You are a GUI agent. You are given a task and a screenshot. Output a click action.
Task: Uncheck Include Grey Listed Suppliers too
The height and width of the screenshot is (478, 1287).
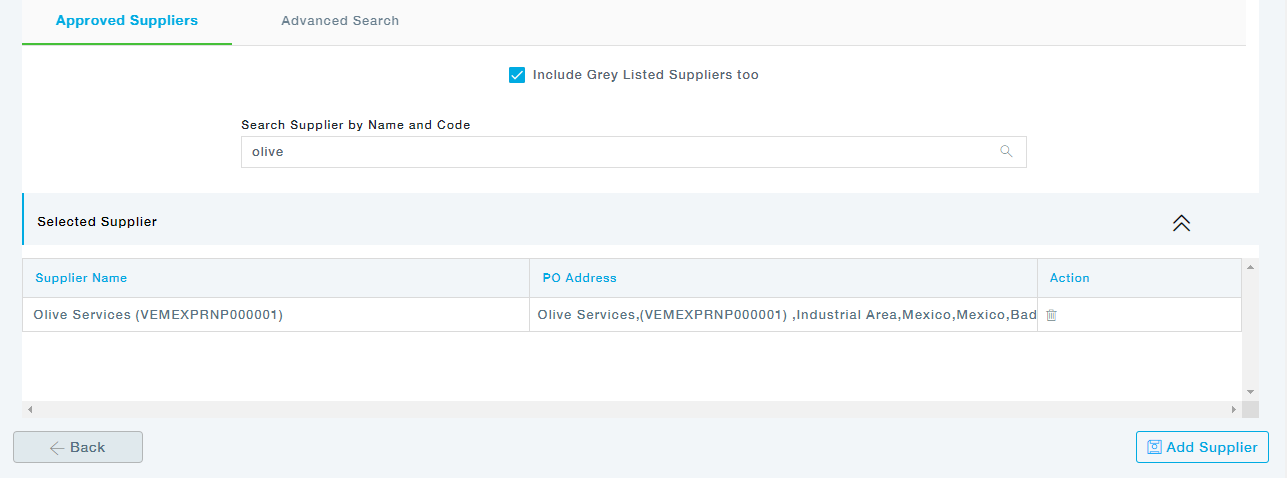point(517,75)
